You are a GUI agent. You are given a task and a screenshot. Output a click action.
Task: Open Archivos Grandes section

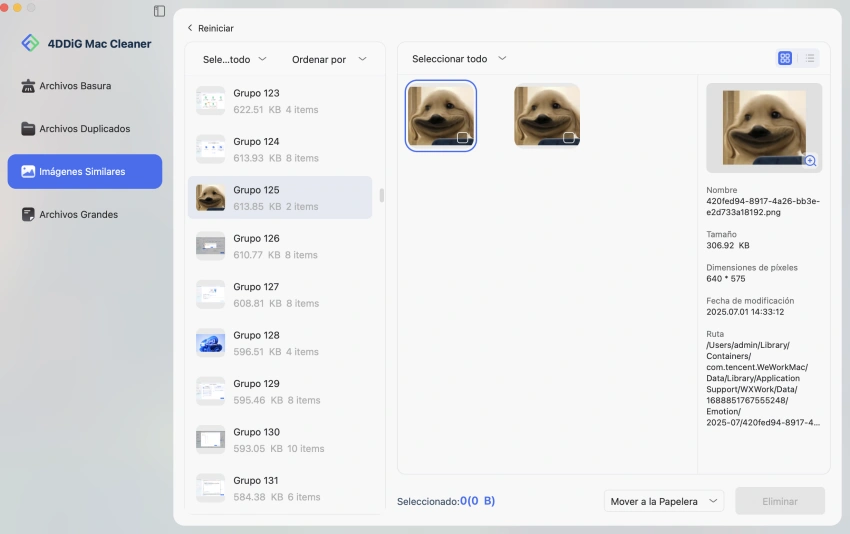85,214
